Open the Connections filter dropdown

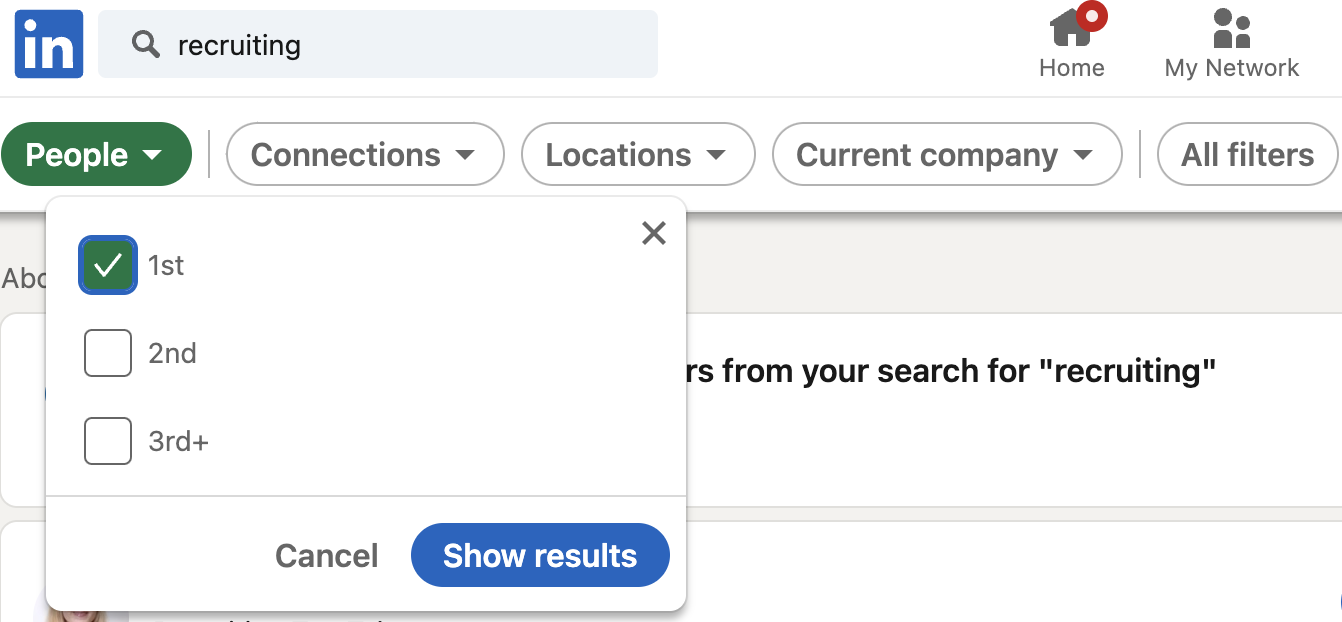point(364,154)
